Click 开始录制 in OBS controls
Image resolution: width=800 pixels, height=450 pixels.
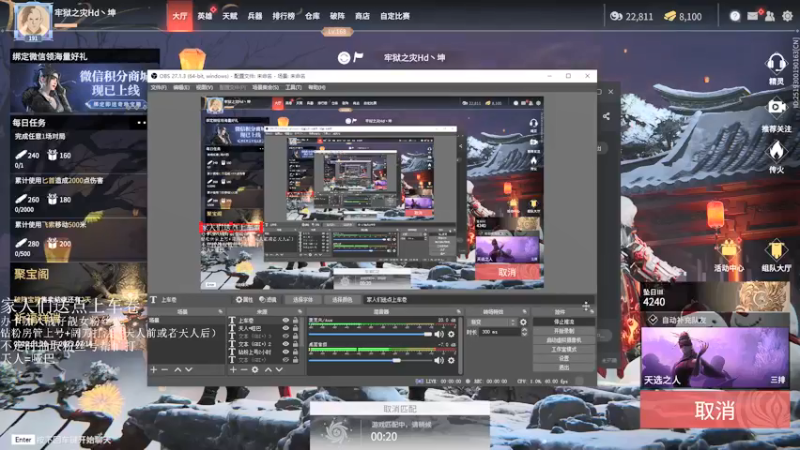coord(564,331)
